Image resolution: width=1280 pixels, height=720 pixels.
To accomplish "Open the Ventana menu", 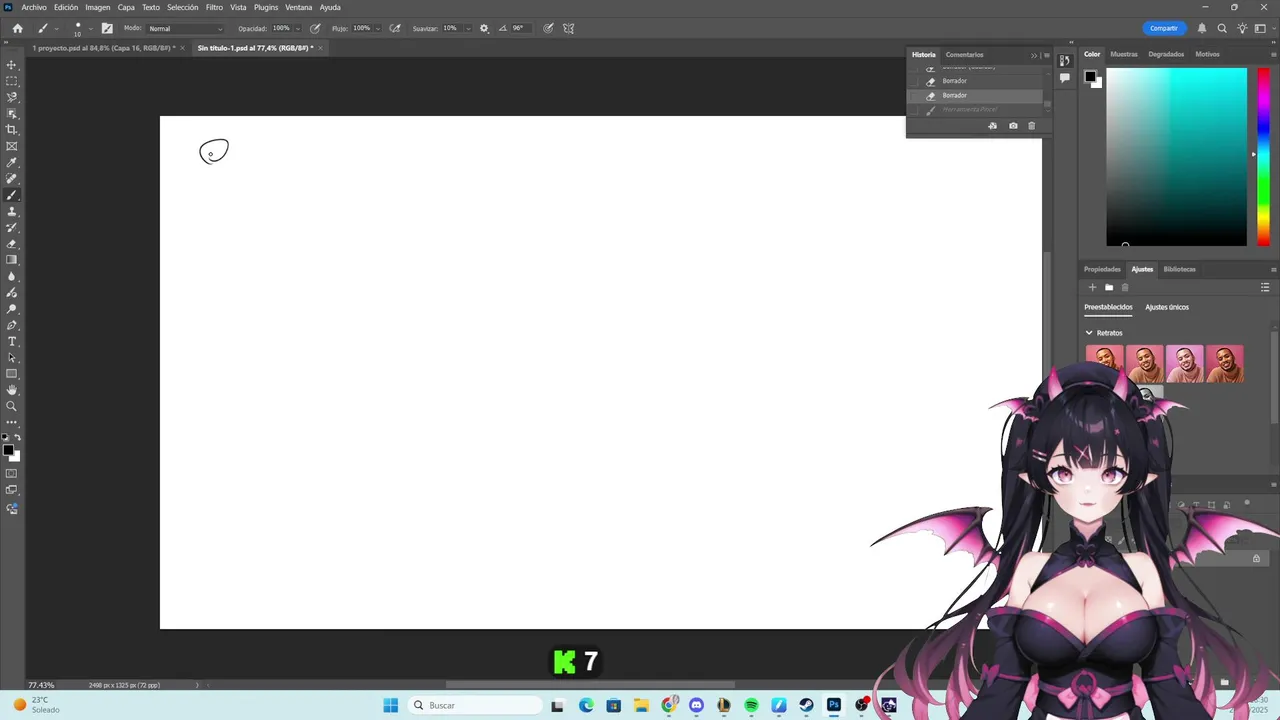I will tap(299, 7).
